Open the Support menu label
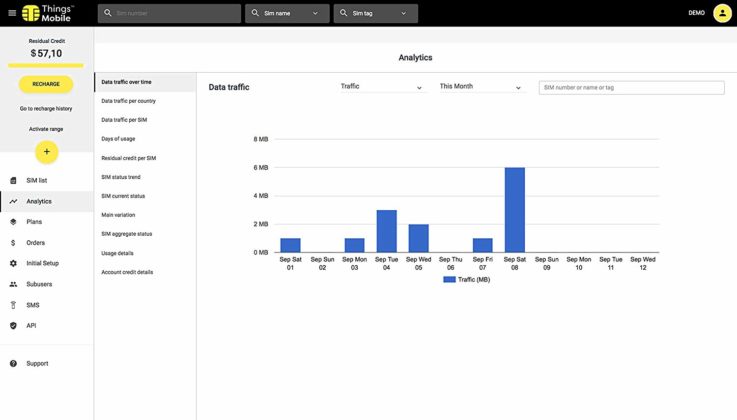Viewport: 737px width, 420px height. 37,364
